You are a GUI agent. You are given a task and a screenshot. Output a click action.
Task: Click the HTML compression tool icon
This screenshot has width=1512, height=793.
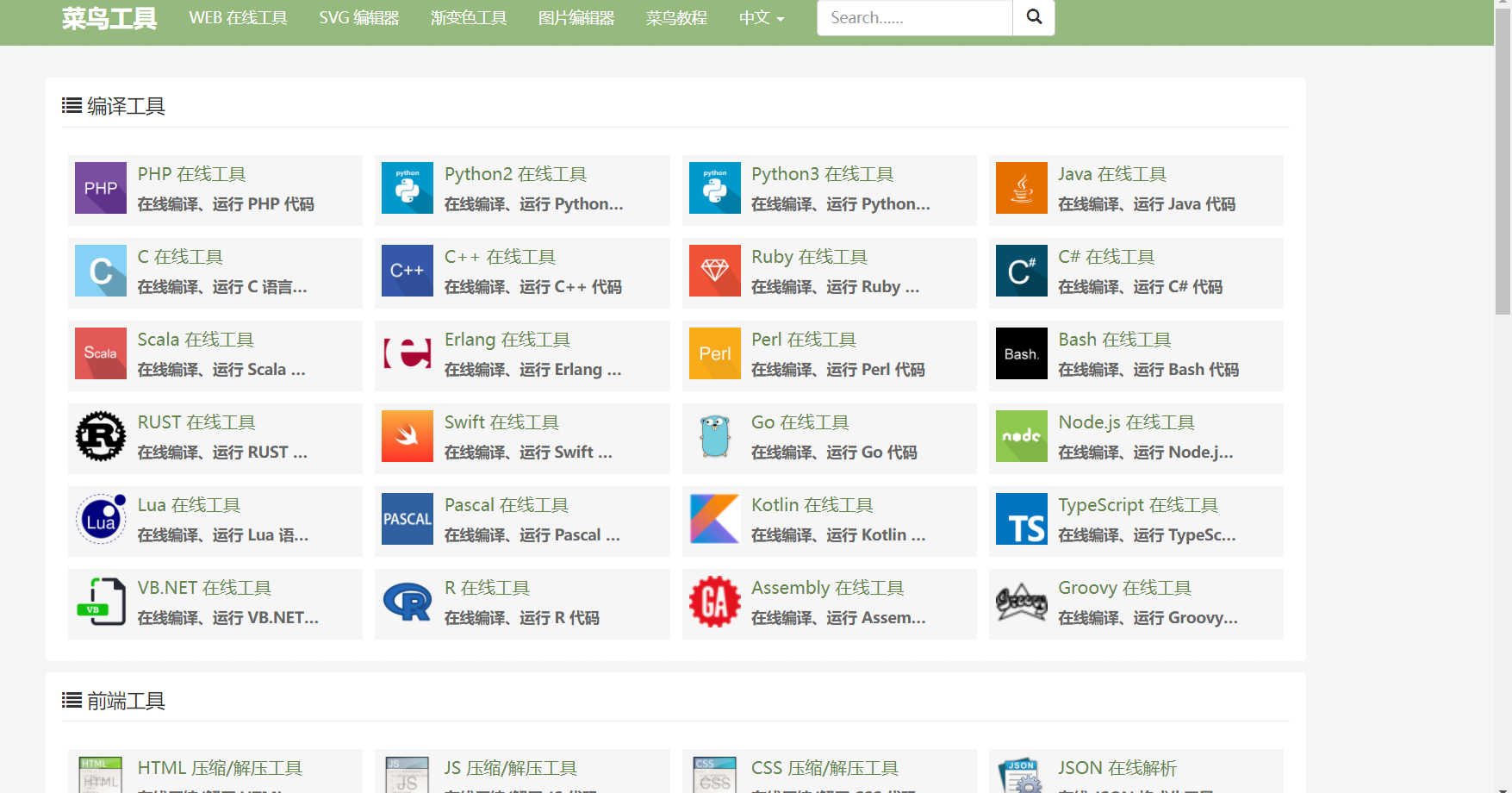pos(101,774)
